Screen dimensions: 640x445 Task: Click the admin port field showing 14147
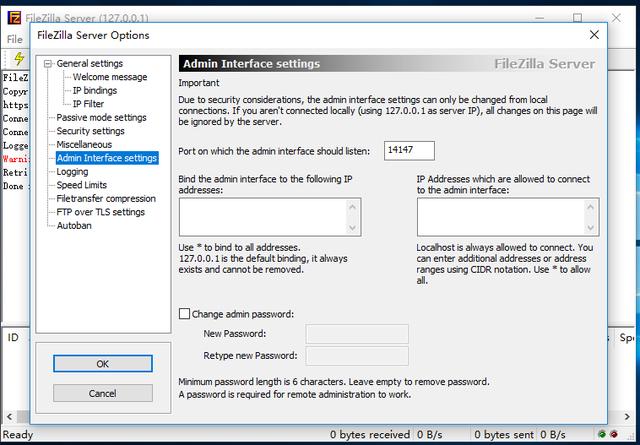[409, 151]
